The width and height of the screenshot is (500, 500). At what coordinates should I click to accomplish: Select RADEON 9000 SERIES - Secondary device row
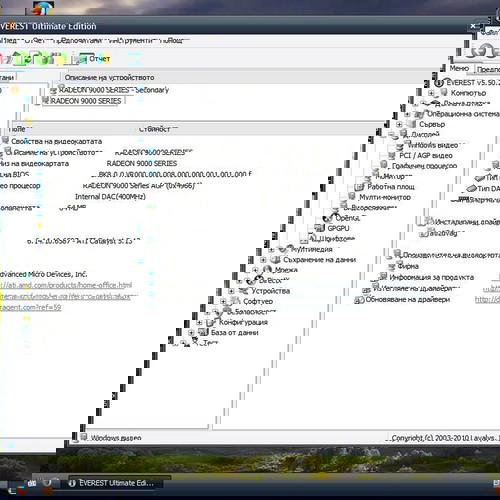coord(114,90)
